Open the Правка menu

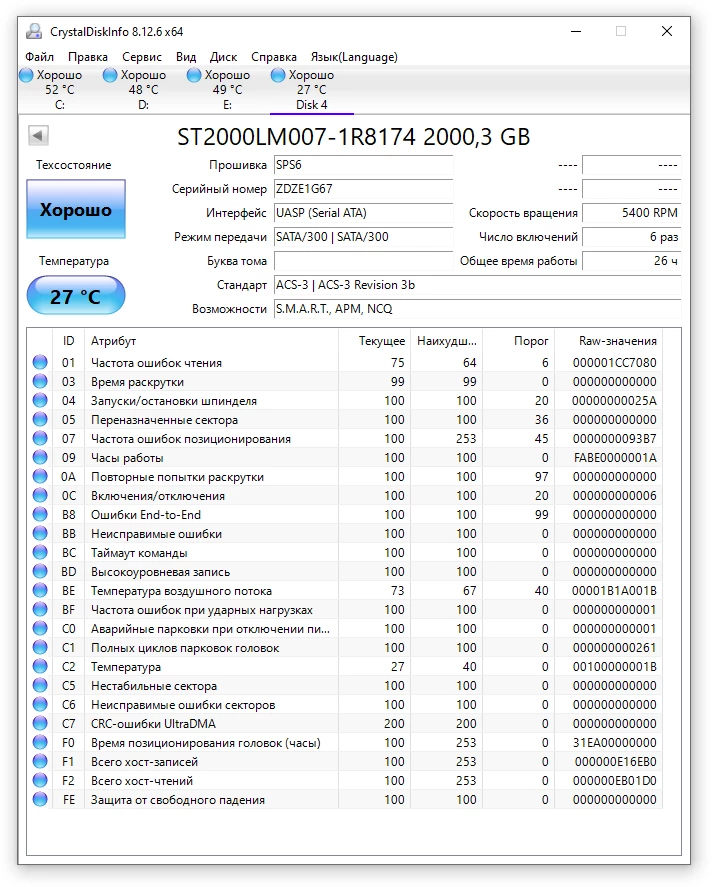pyautogui.click(x=88, y=57)
